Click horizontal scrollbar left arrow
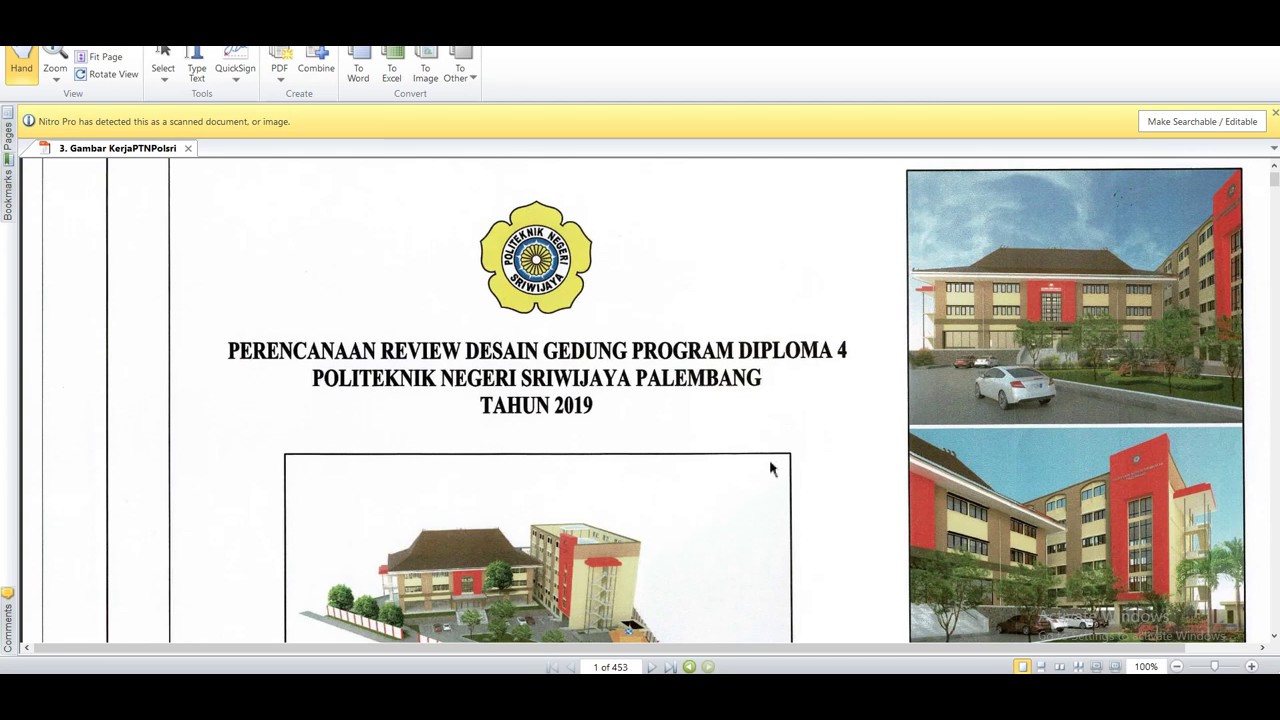The height and width of the screenshot is (720, 1280). (x=27, y=648)
